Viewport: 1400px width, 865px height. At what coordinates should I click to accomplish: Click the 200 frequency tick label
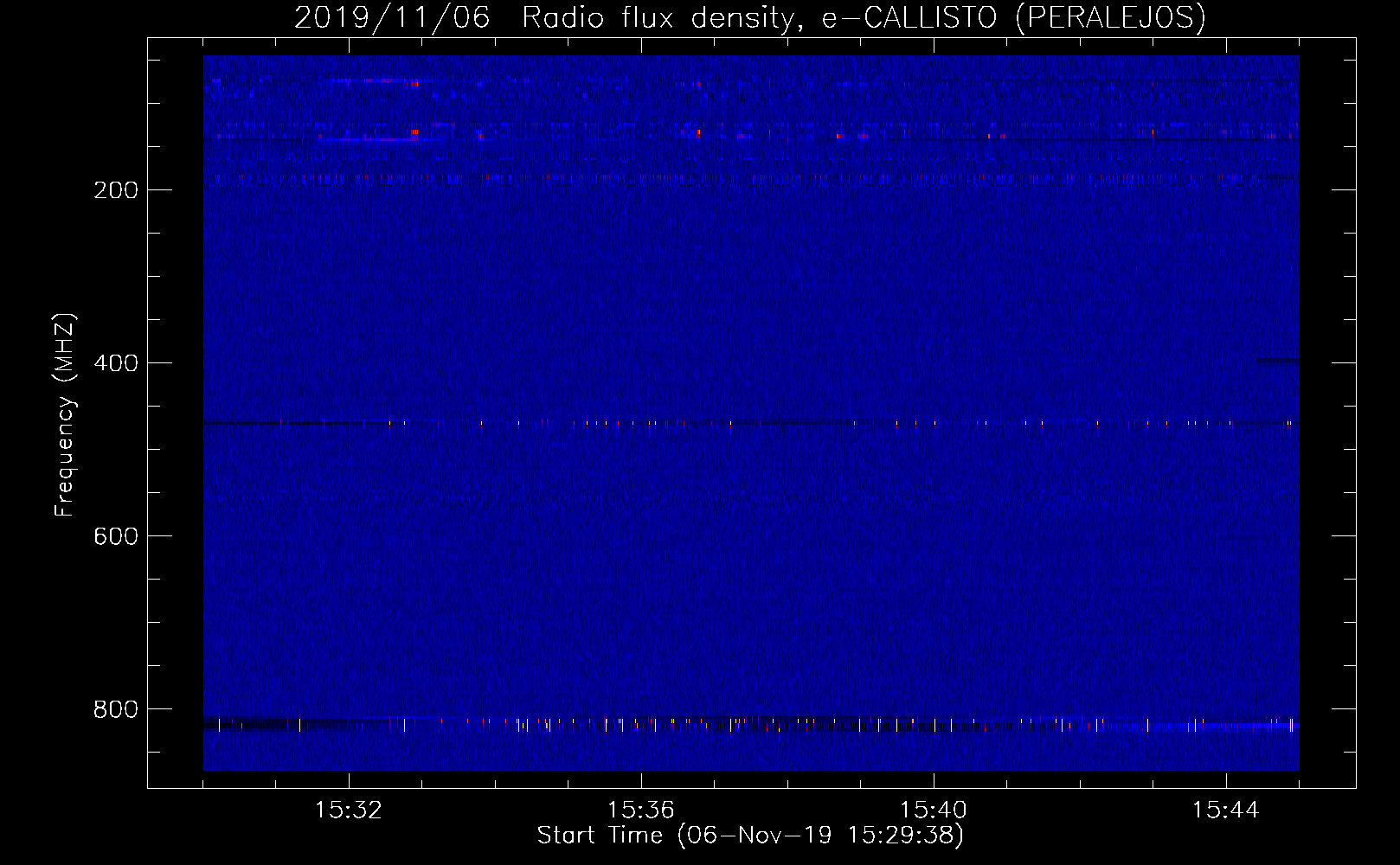coord(116,190)
